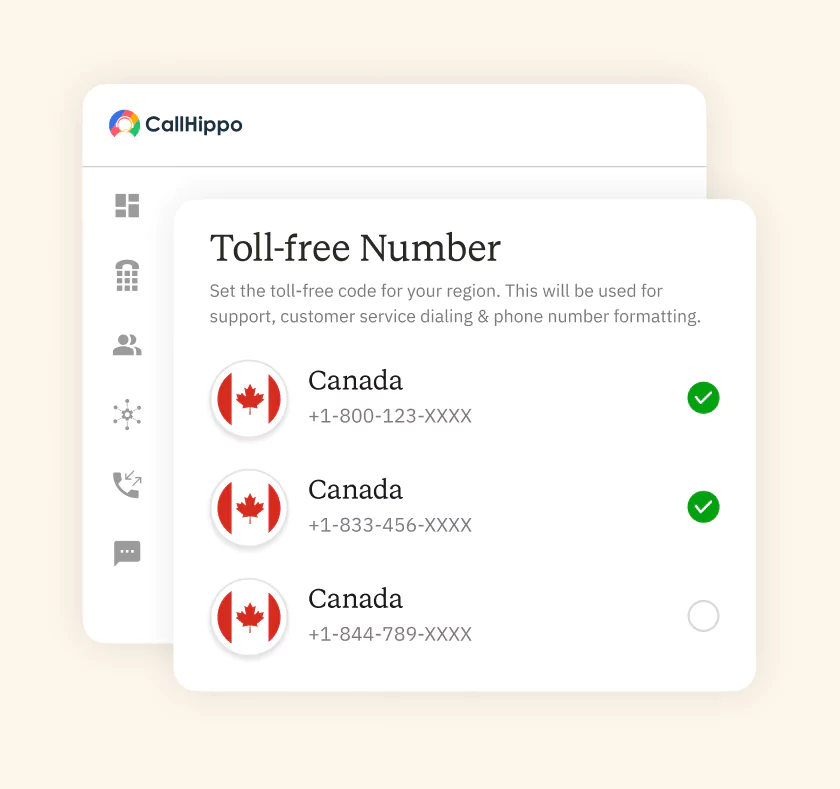Click the CallHippo logo icon

click(x=124, y=124)
